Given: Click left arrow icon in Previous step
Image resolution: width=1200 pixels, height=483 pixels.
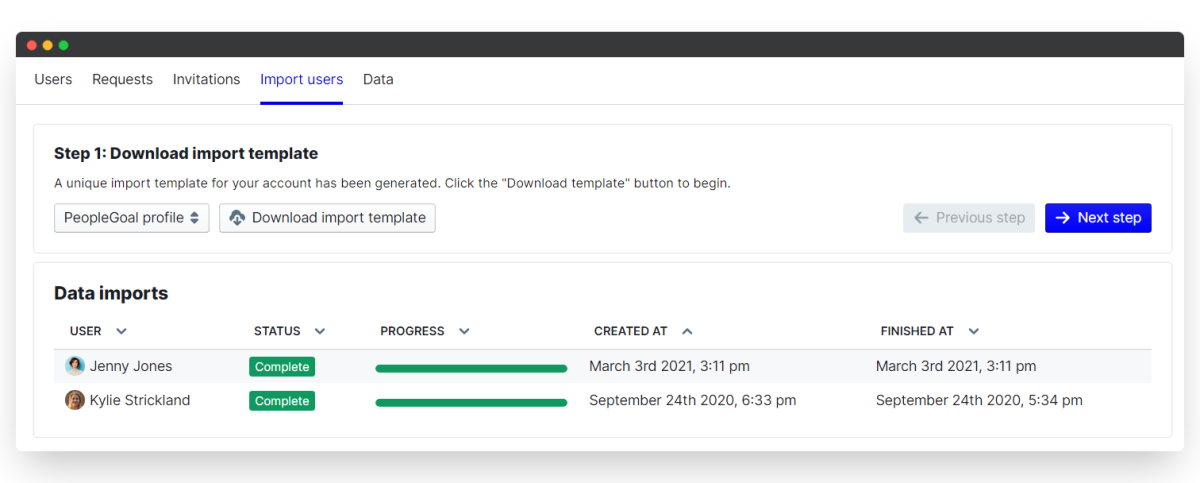Looking at the screenshot, I should 921,218.
